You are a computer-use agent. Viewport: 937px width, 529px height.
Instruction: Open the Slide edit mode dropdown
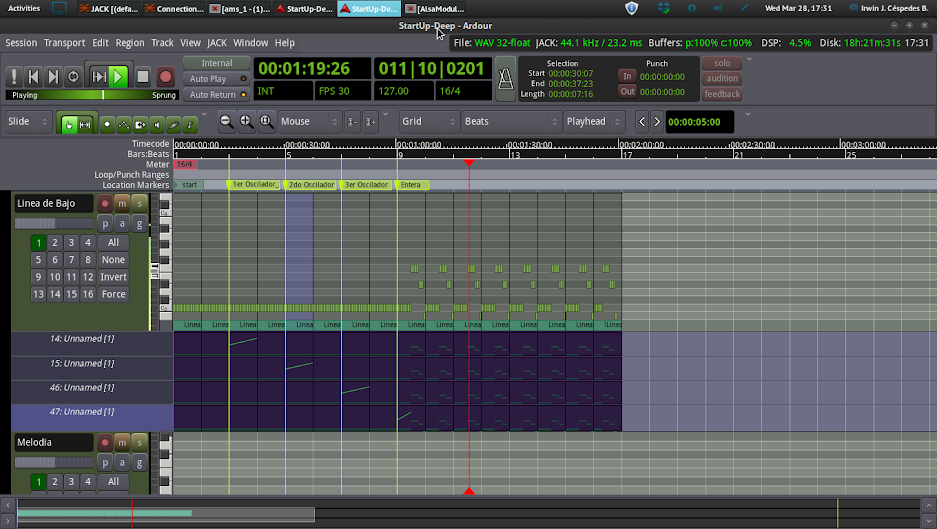pos(29,122)
